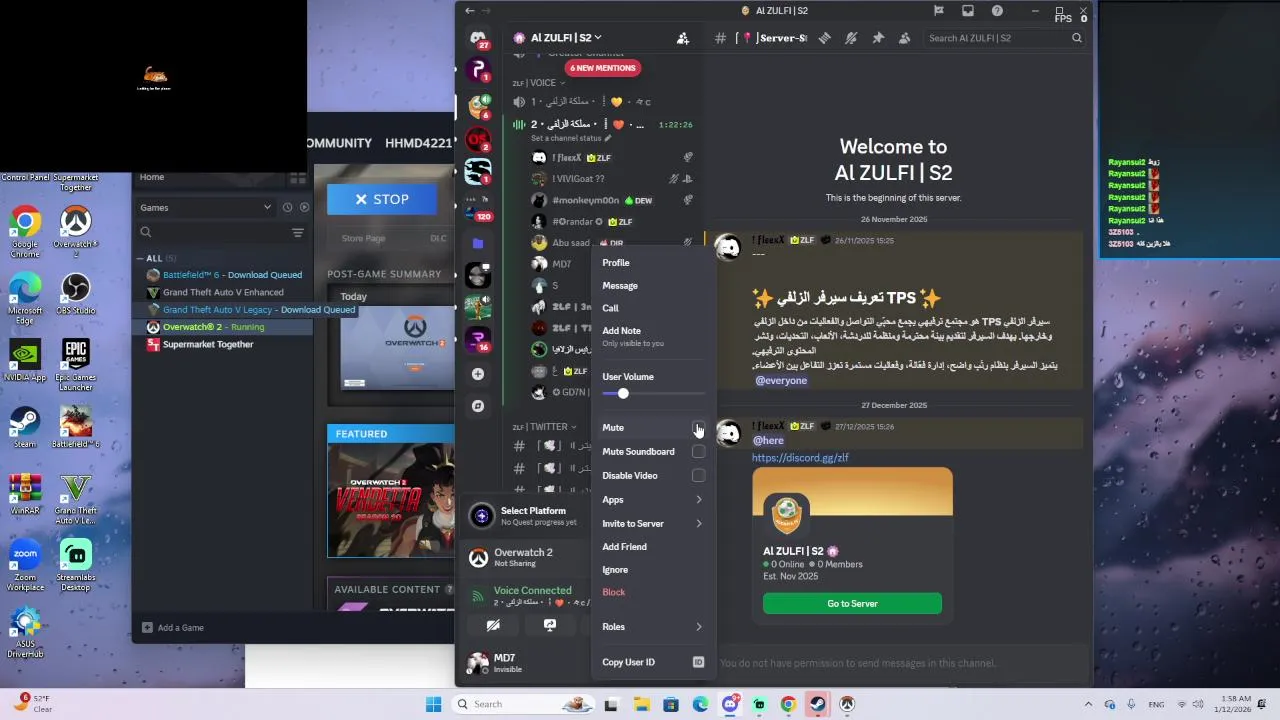Image resolution: width=1280 pixels, height=720 pixels.
Task: Click Share Your Screen button in voice panel
Action: (549, 625)
